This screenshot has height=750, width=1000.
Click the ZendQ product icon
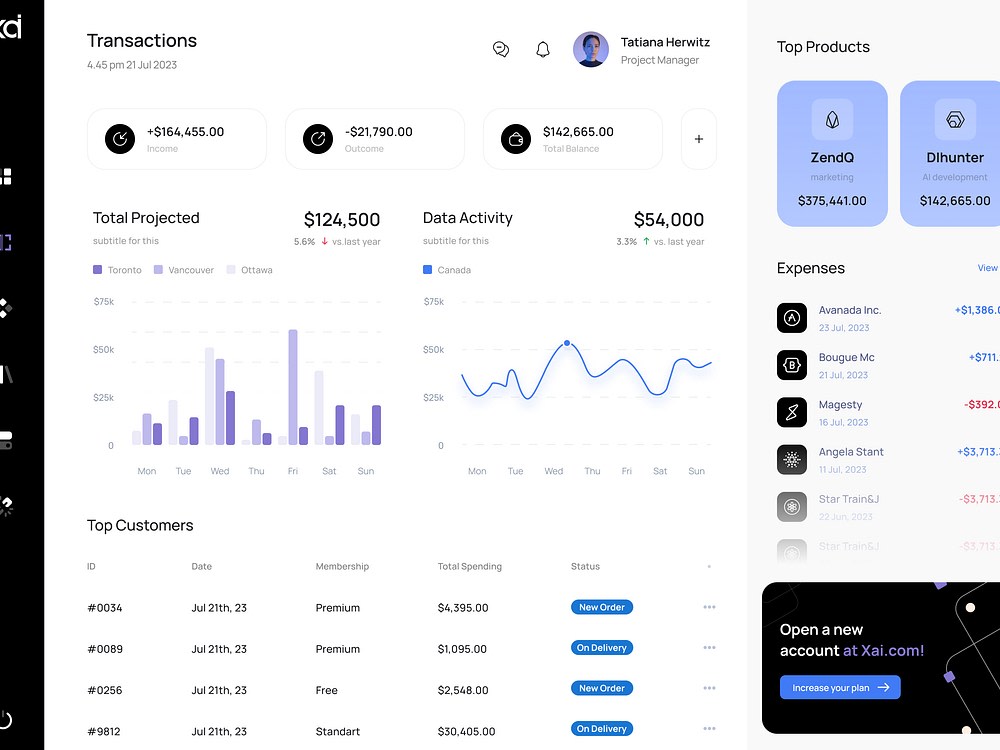coord(832,119)
